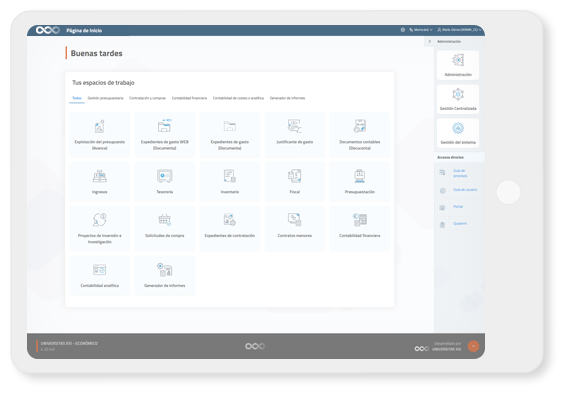Image resolution: width=564 pixels, height=394 pixels.
Task: Open the Contabilidad financiera tile icon
Action: 360,219
